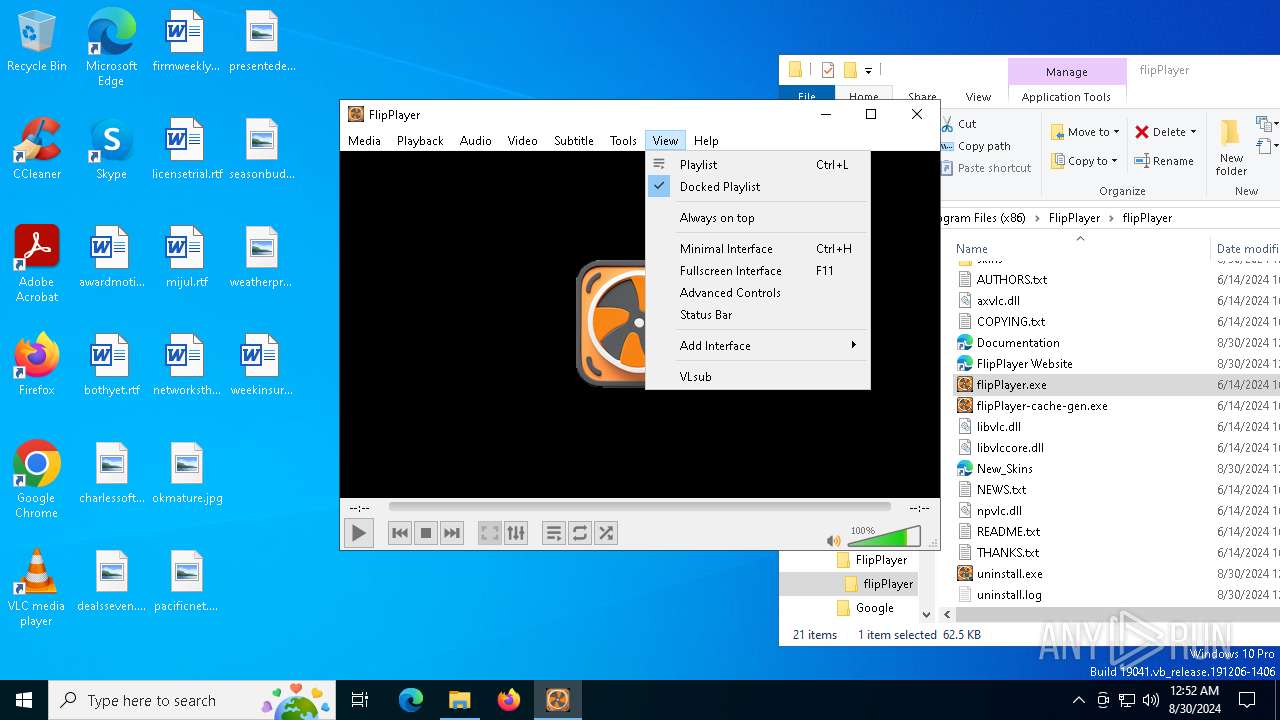Screen dimensions: 1280x720
Task: Click the Windows Start button
Action: [x=24, y=700]
